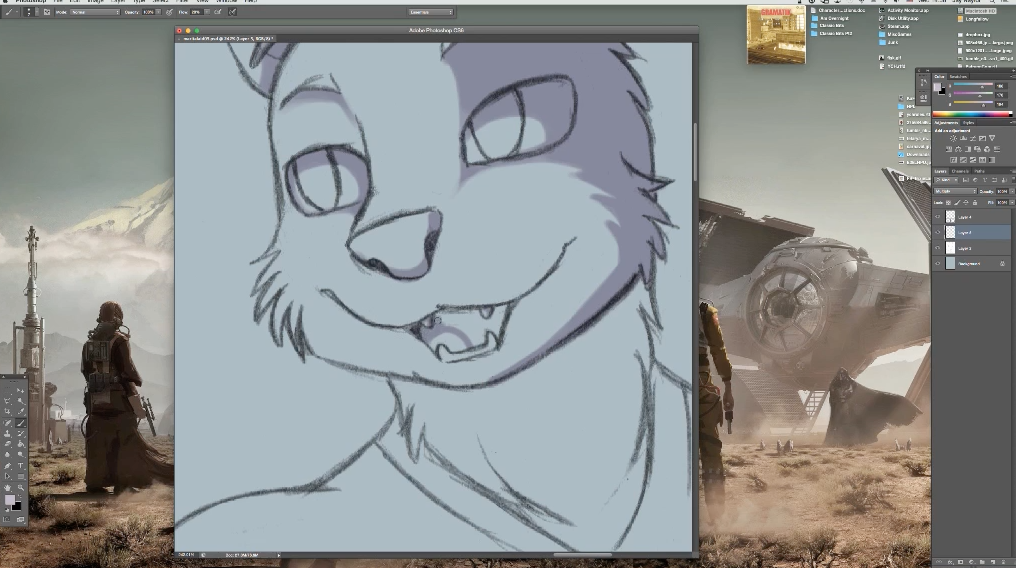Image resolution: width=1016 pixels, height=568 pixels.
Task: Open the Brush panel from options bar
Action: (x=47, y=12)
